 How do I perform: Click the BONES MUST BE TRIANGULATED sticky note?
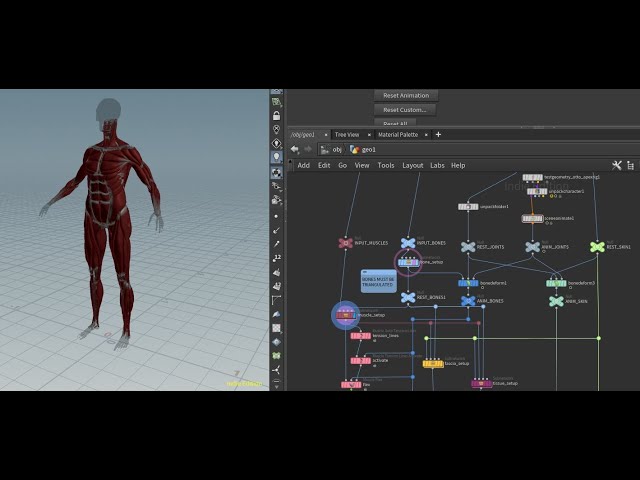[378, 281]
